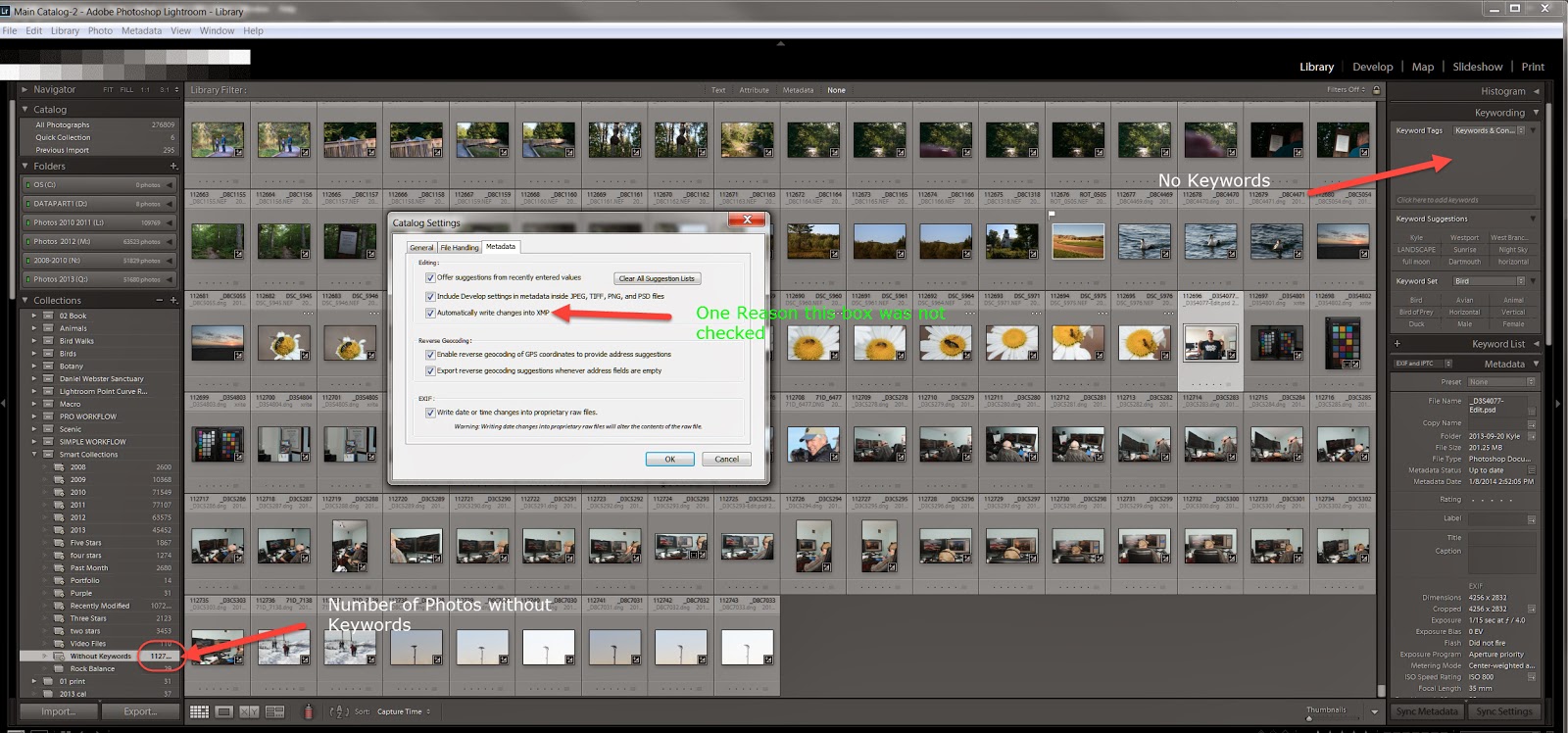Open the Metadata menu
This screenshot has height=733, width=1568.
pyautogui.click(x=141, y=30)
